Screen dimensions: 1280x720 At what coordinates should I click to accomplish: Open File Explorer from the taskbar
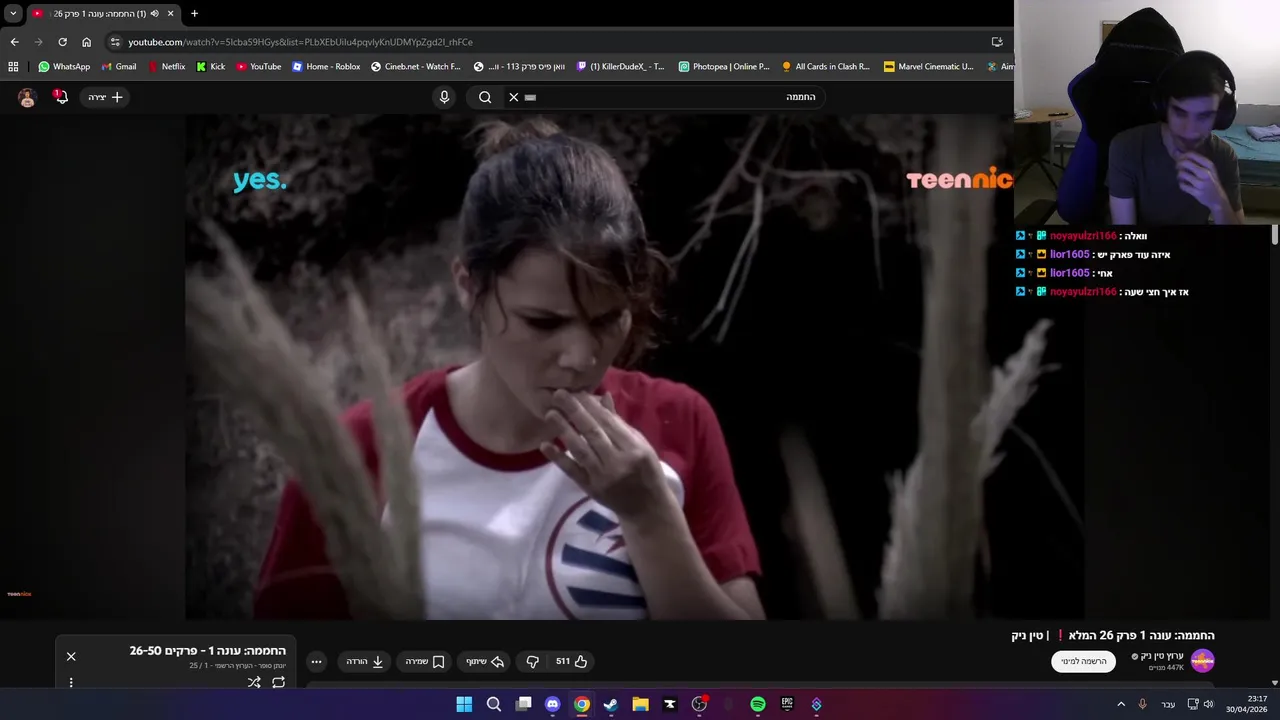click(x=640, y=704)
